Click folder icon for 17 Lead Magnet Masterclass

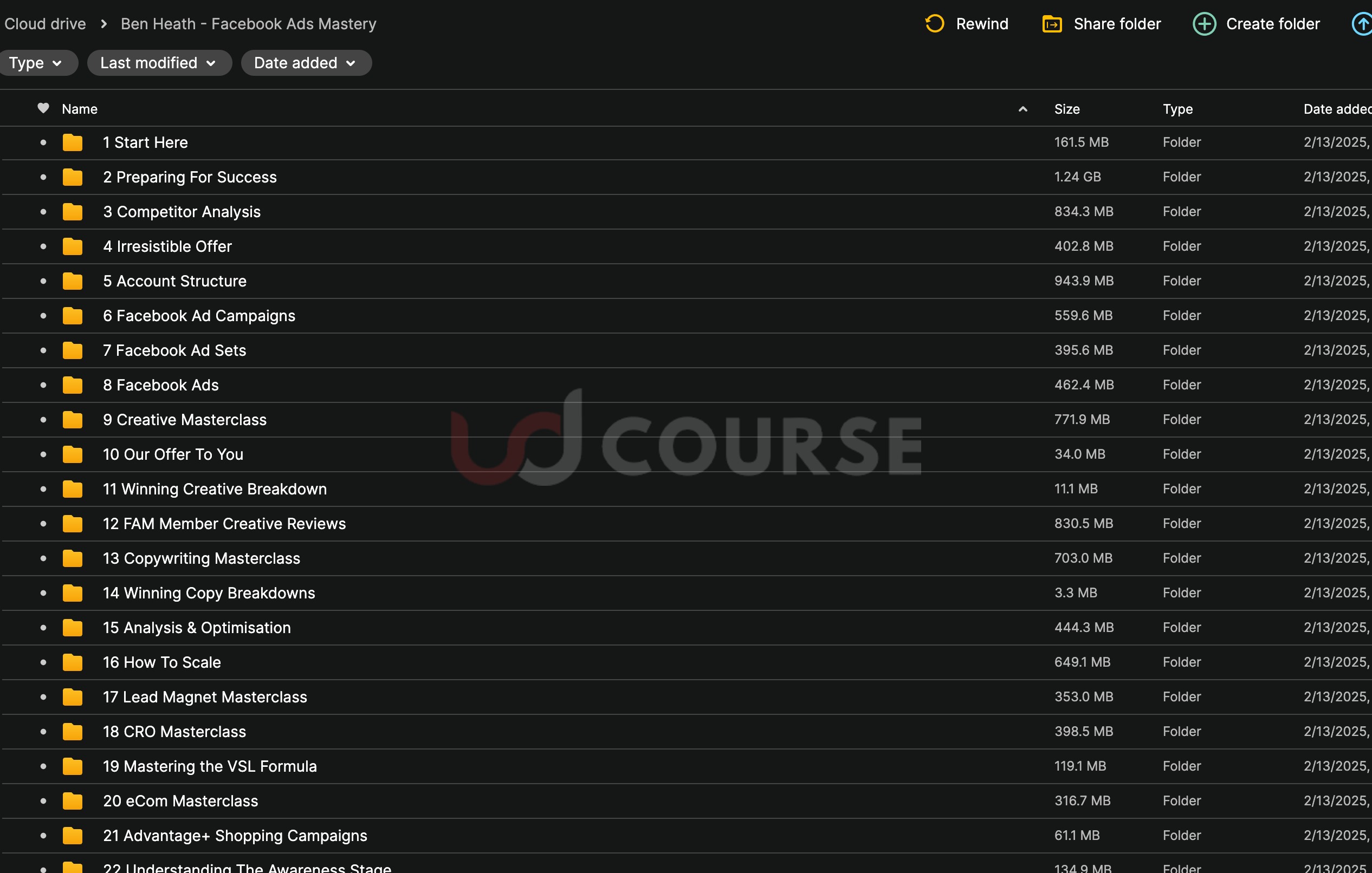point(73,697)
